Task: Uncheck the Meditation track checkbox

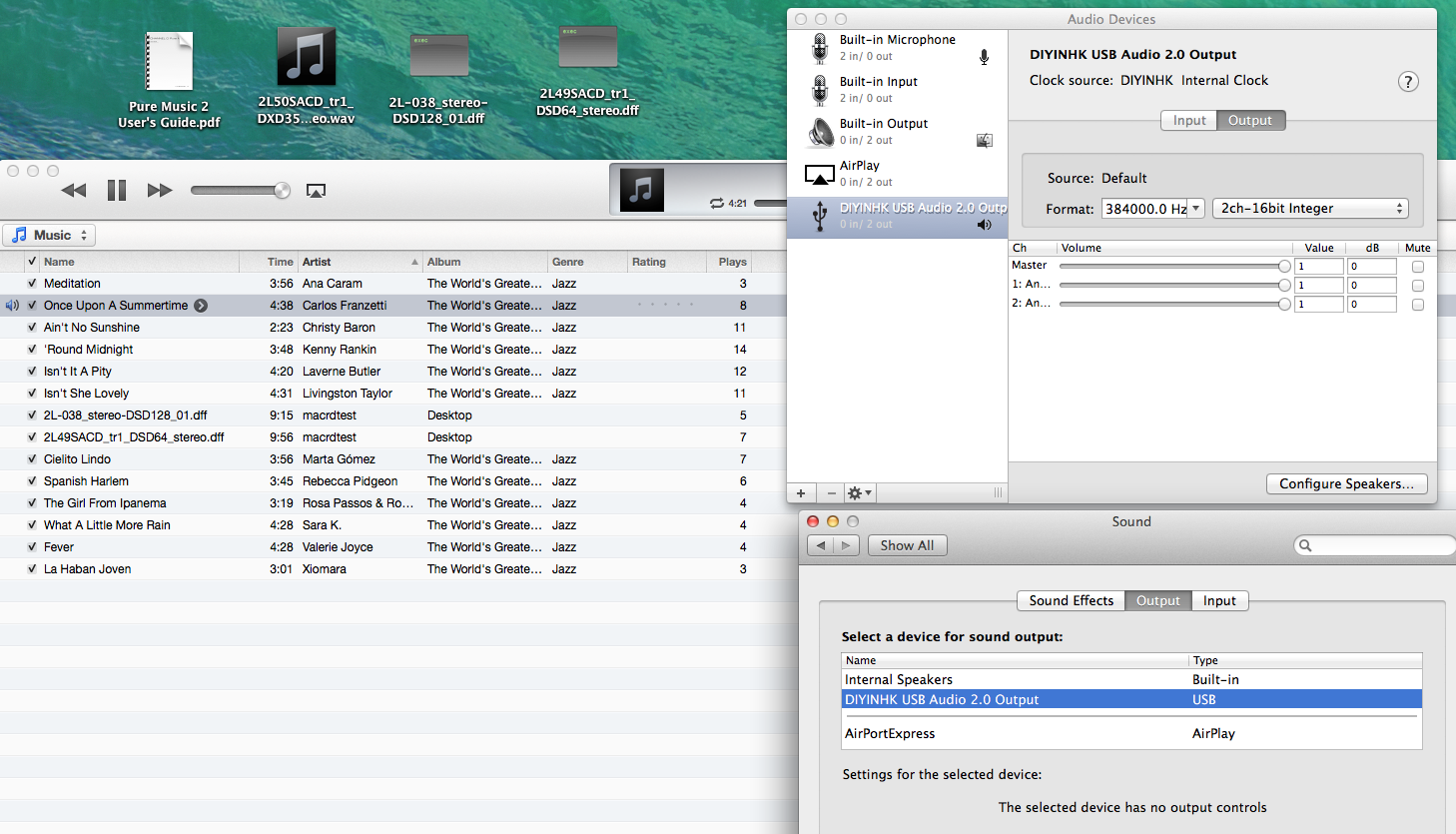Action: [x=32, y=284]
